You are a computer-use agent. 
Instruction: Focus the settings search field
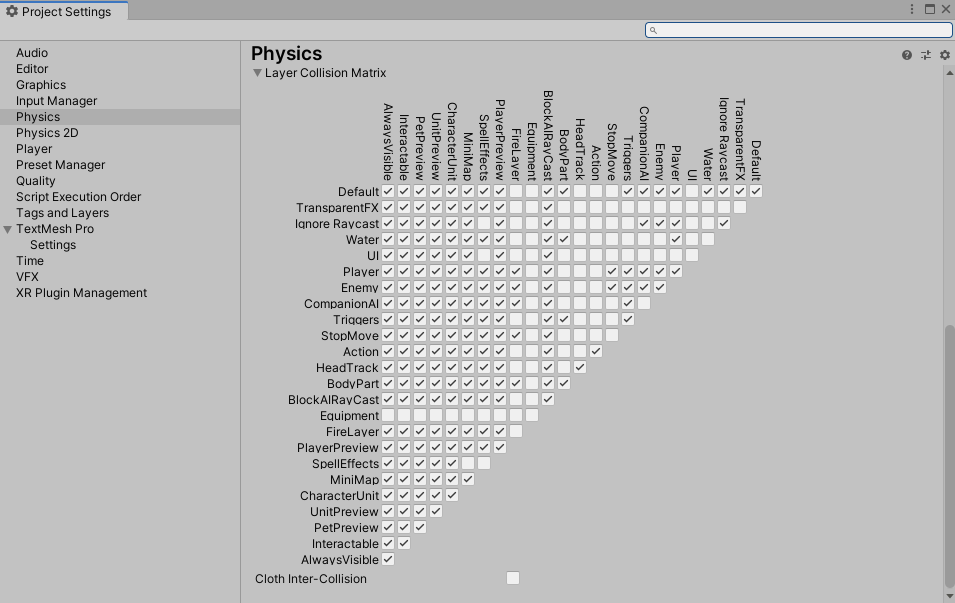[798, 30]
